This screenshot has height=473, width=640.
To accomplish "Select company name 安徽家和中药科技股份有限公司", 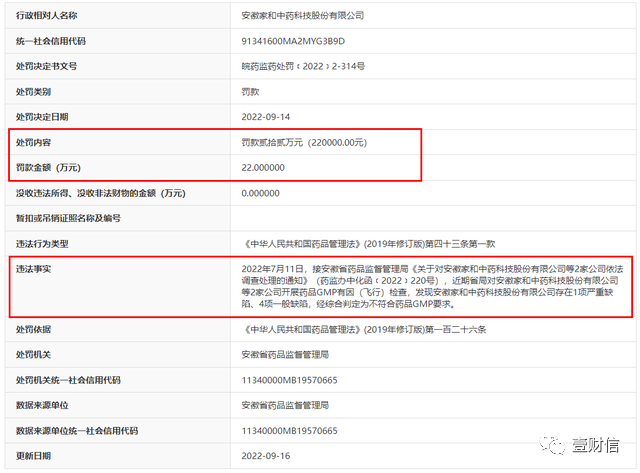I will [x=302, y=16].
